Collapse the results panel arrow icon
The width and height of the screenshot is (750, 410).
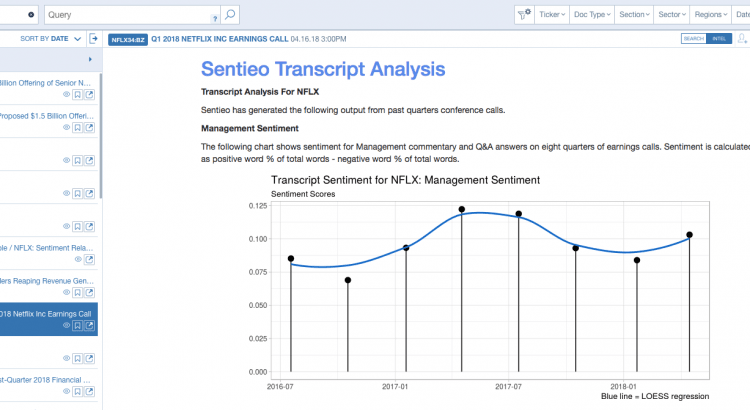(93, 39)
